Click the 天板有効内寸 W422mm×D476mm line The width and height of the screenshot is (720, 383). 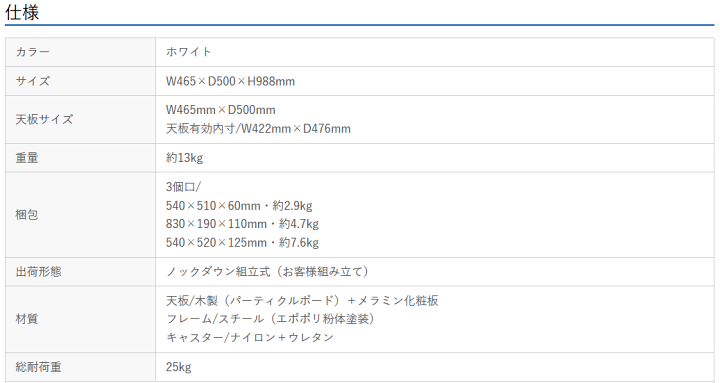coord(258,129)
